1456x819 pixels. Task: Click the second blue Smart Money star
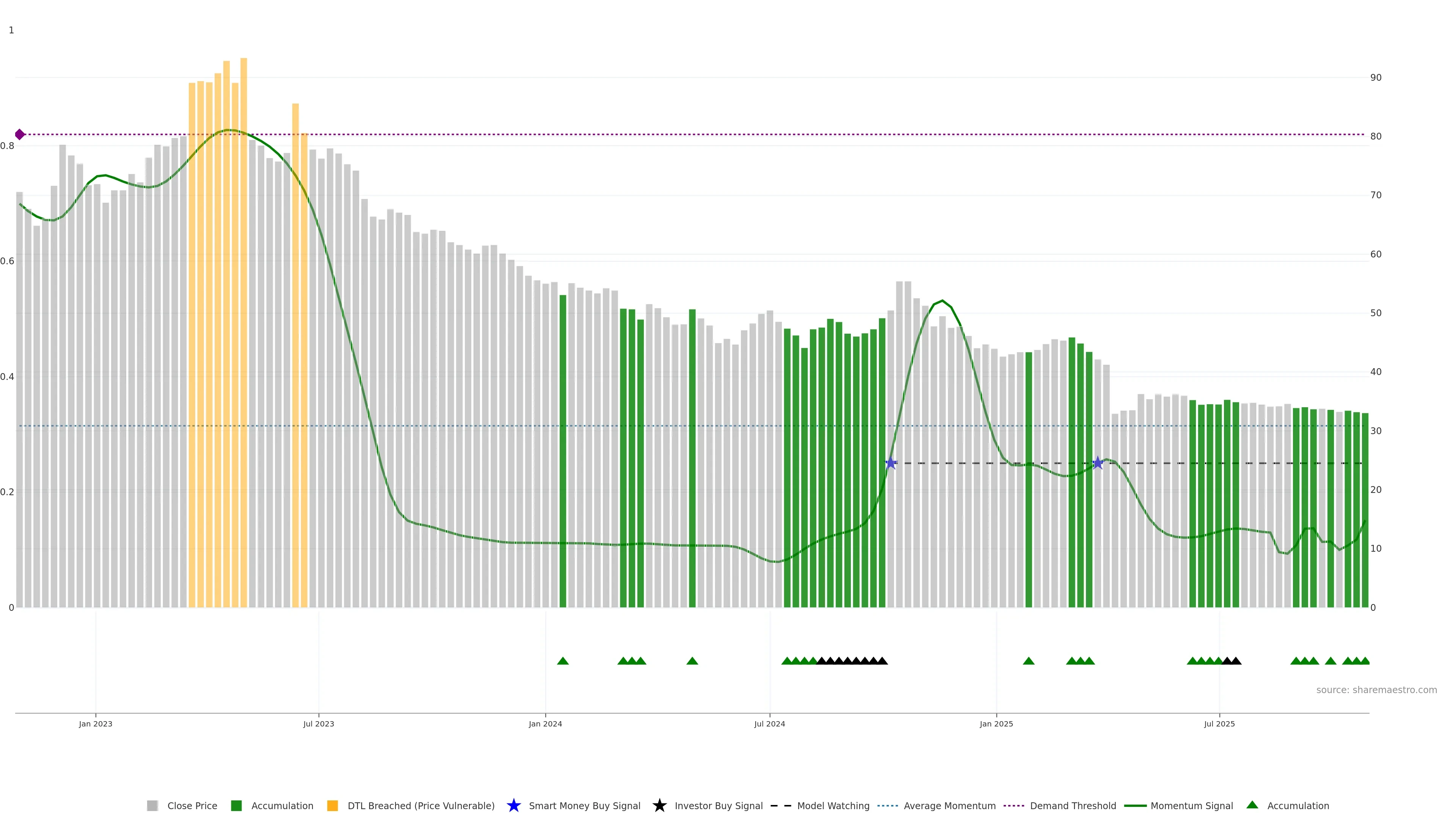1098,463
